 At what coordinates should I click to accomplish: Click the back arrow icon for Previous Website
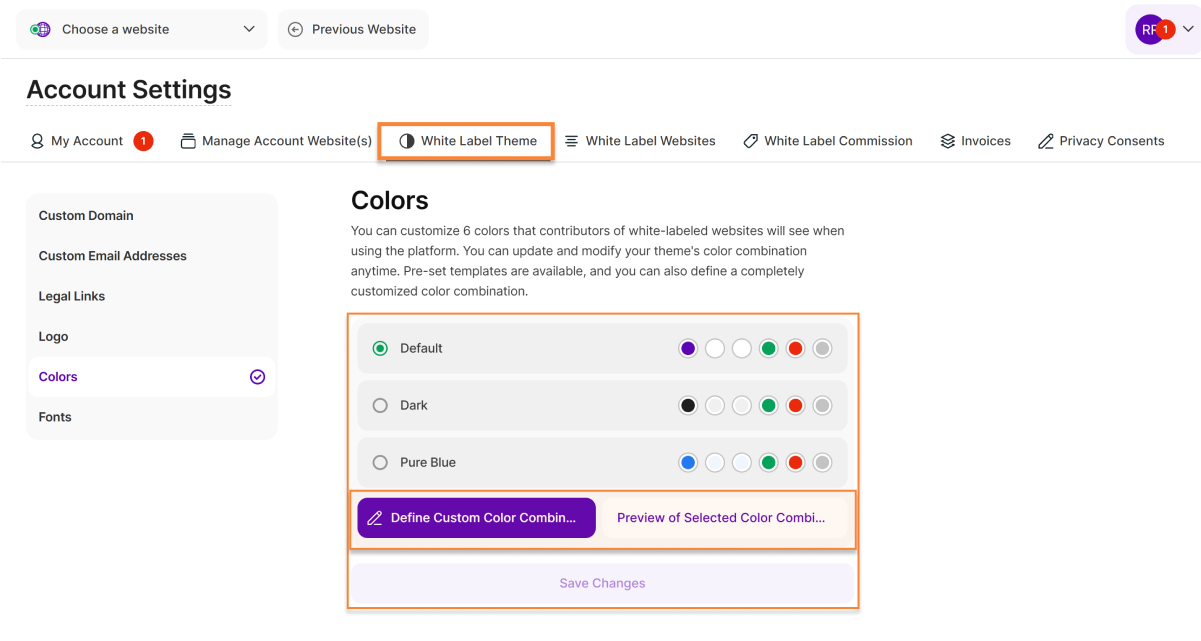[295, 30]
